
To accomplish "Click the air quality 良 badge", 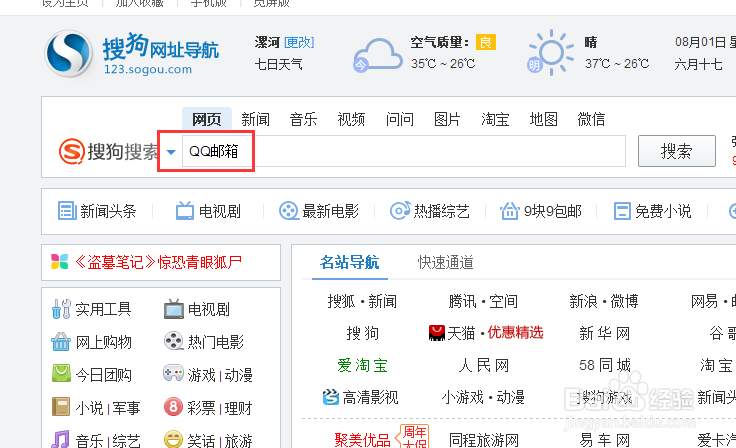I will [486, 42].
